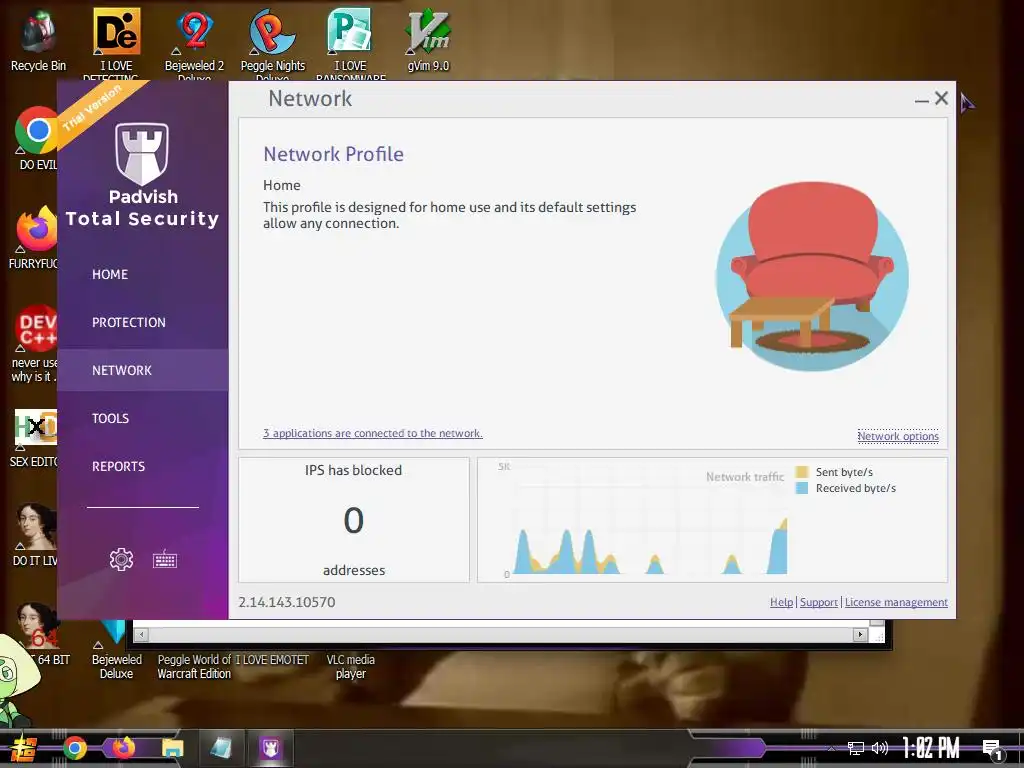
Task: Click the Sent byte/s legend swatch
Action: coord(802,472)
